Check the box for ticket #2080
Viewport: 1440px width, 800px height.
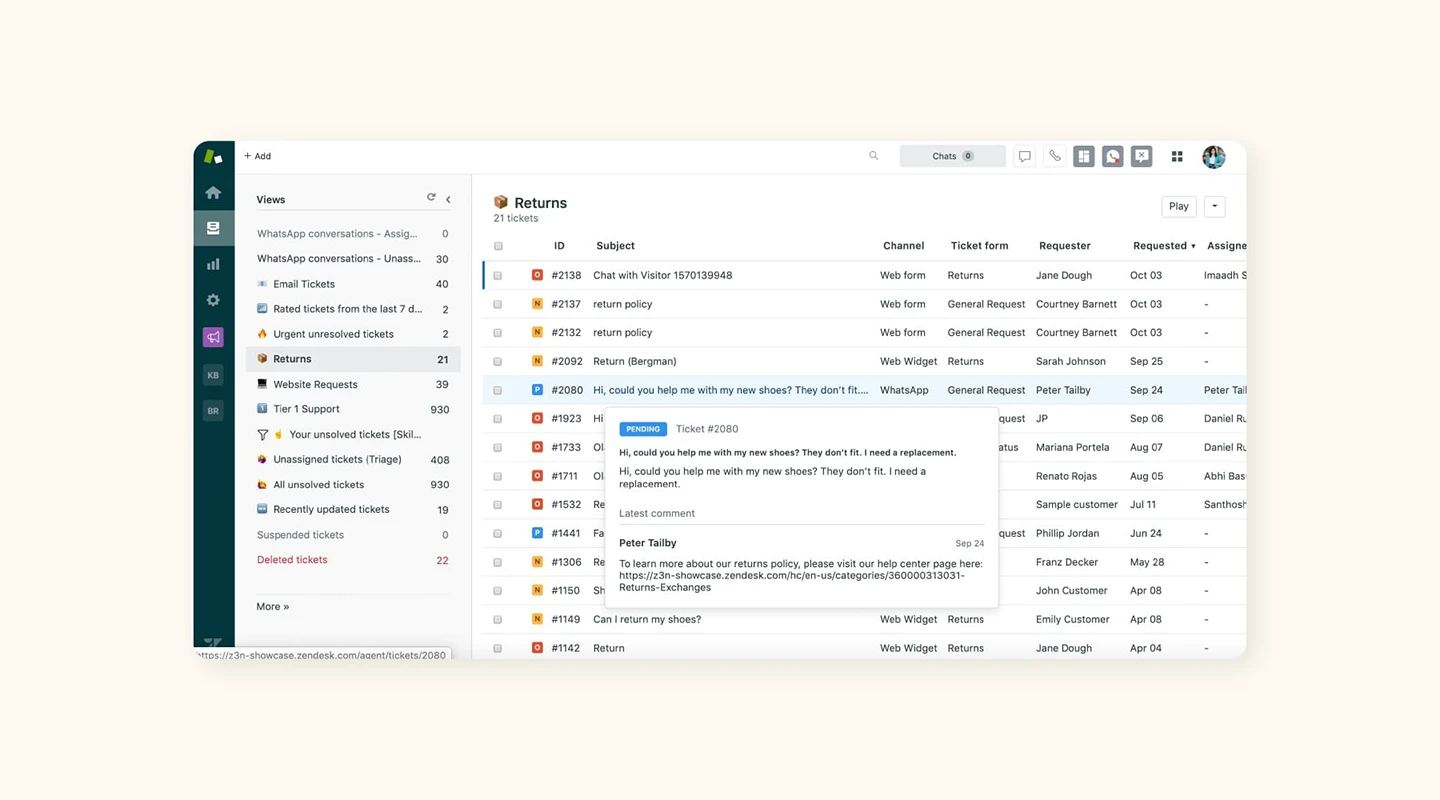pos(498,390)
